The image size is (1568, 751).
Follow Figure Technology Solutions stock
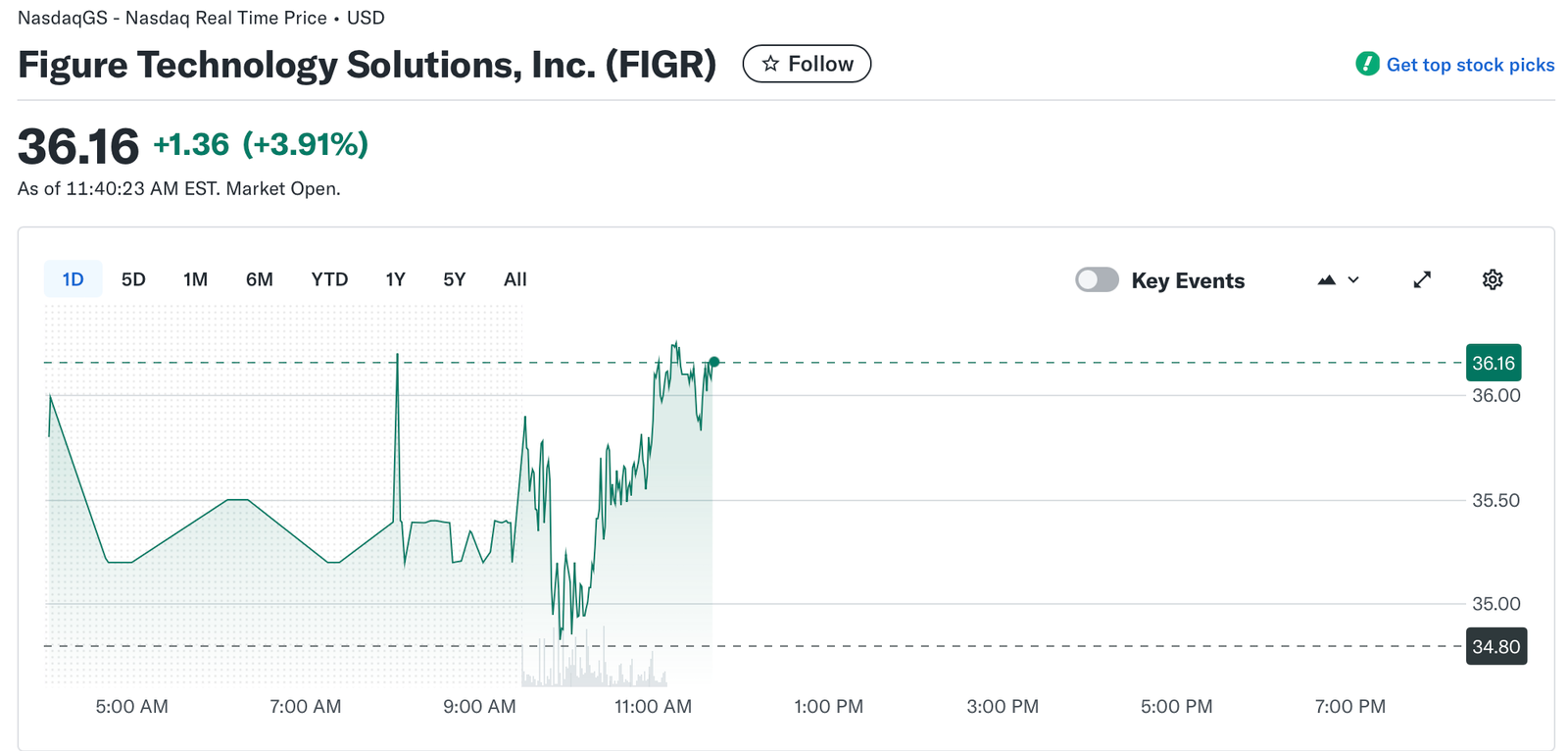point(807,64)
